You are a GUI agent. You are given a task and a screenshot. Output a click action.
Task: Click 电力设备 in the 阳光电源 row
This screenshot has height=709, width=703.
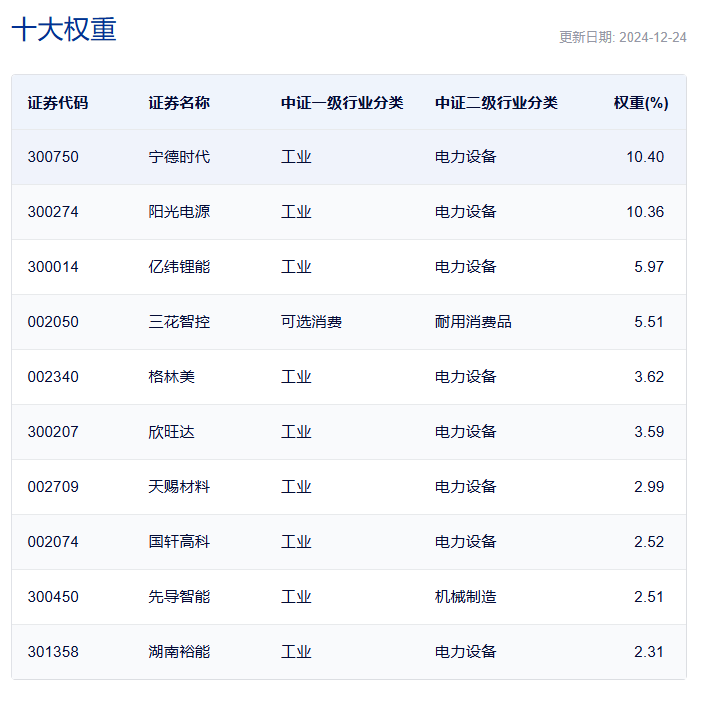pyautogui.click(x=465, y=212)
